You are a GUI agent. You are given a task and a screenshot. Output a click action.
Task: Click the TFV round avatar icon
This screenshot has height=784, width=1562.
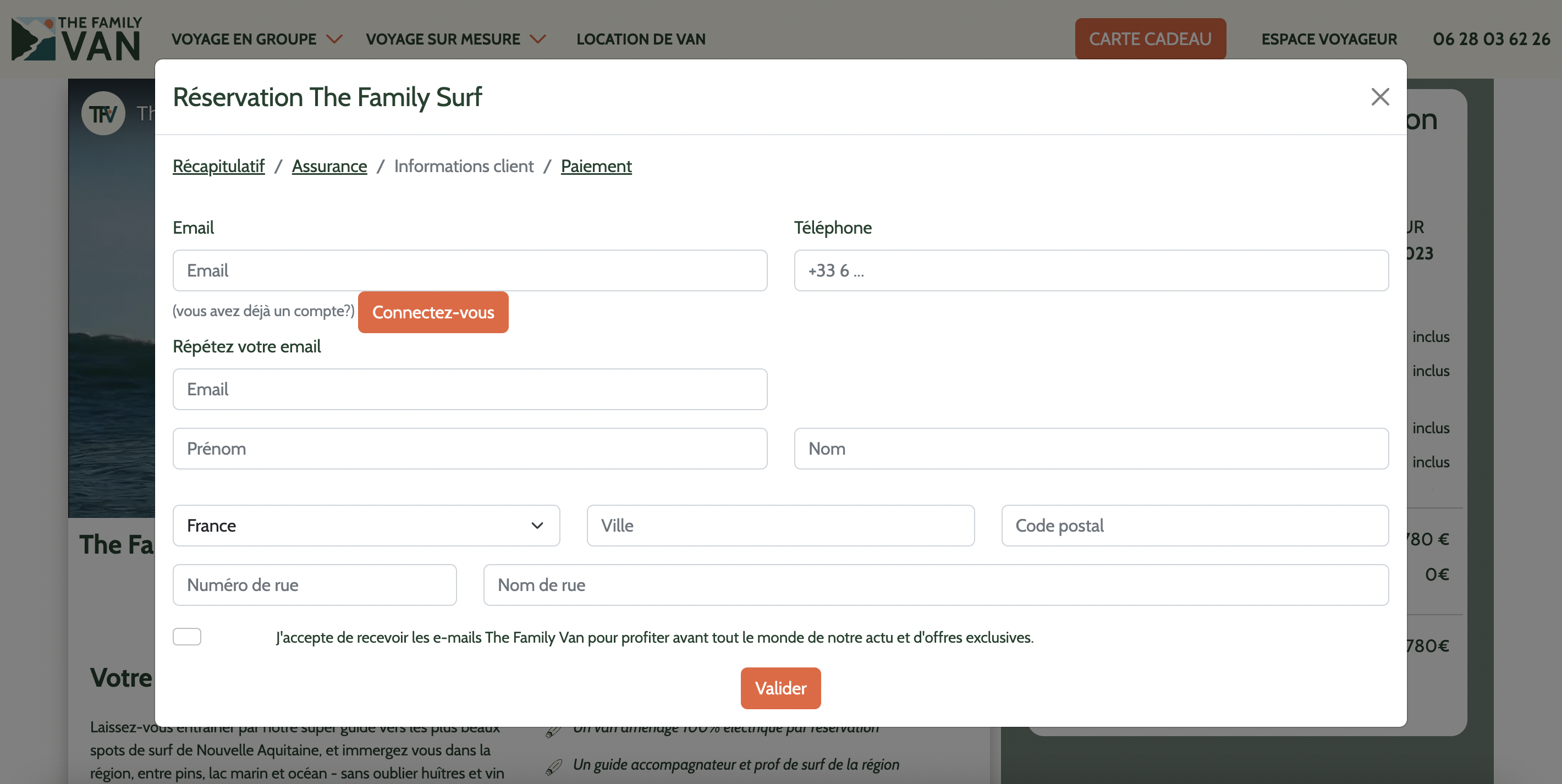coord(103,113)
